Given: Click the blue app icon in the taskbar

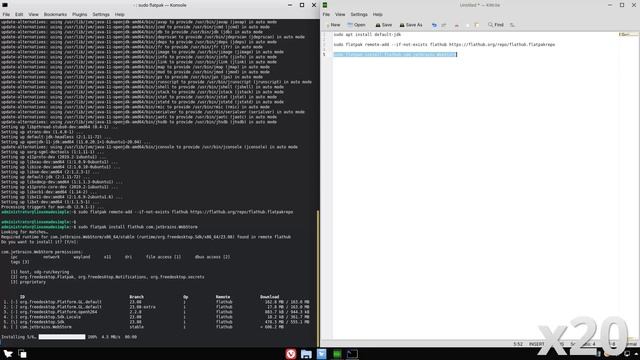Looking at the screenshot, I should point(322,354).
